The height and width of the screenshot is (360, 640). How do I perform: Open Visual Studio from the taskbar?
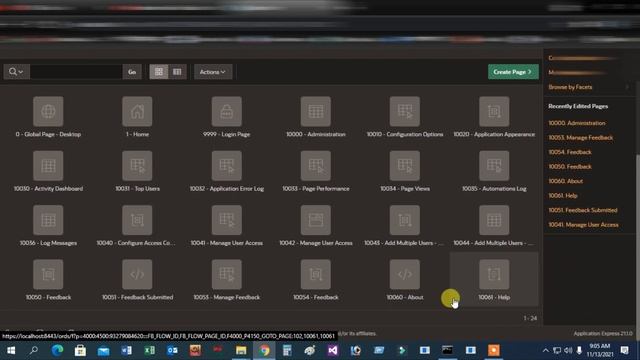333,350
